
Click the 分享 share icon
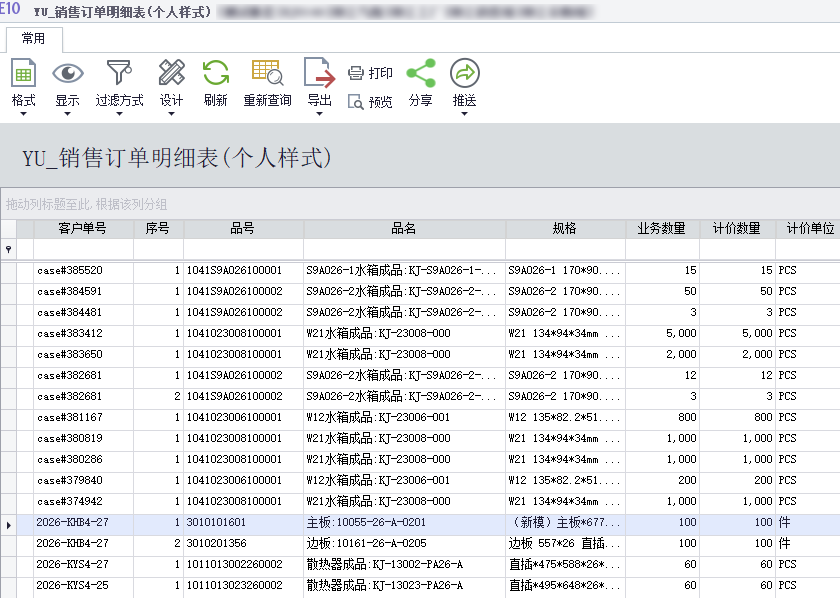pyautogui.click(x=421, y=73)
